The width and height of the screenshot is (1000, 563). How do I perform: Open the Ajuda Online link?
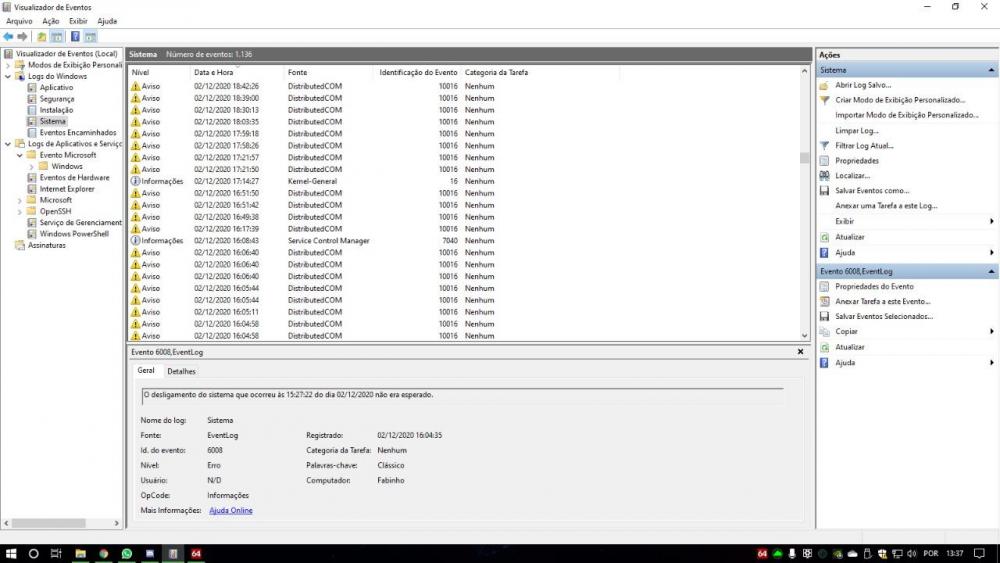coord(231,511)
